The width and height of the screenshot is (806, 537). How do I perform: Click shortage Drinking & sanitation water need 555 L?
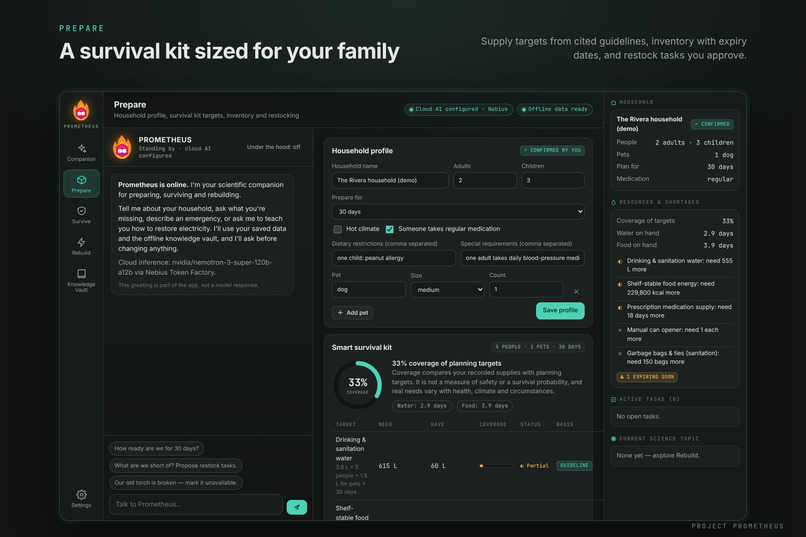[675, 265]
